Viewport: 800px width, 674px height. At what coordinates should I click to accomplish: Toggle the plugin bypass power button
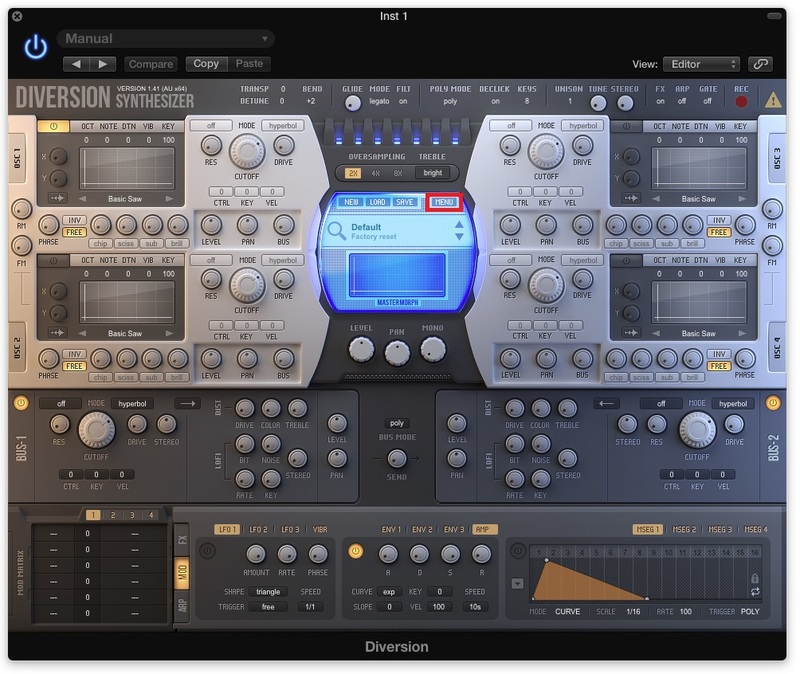click(36, 47)
